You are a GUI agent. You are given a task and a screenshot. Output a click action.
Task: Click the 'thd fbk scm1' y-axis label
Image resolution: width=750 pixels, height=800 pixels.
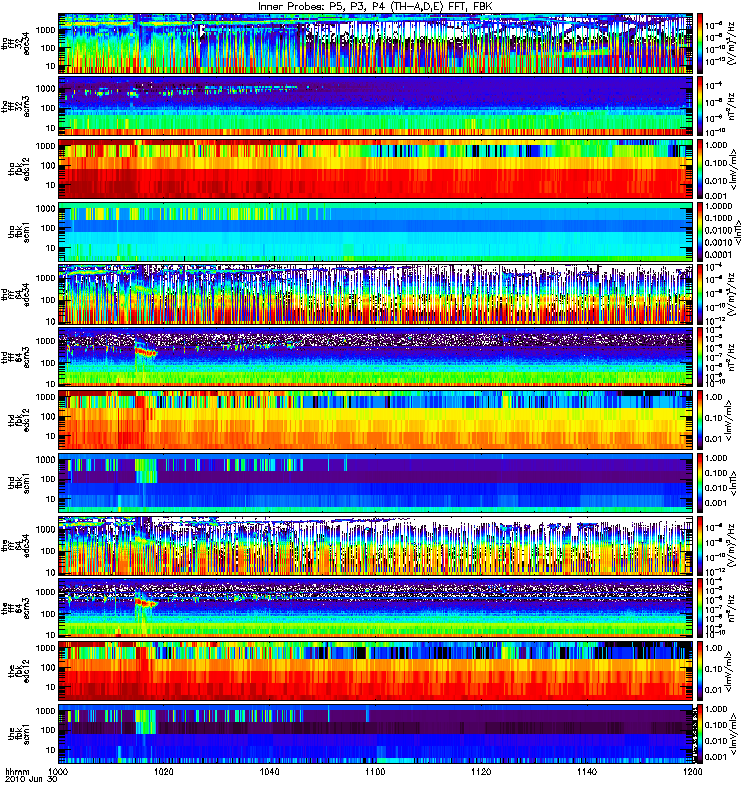pyautogui.click(x=19, y=483)
